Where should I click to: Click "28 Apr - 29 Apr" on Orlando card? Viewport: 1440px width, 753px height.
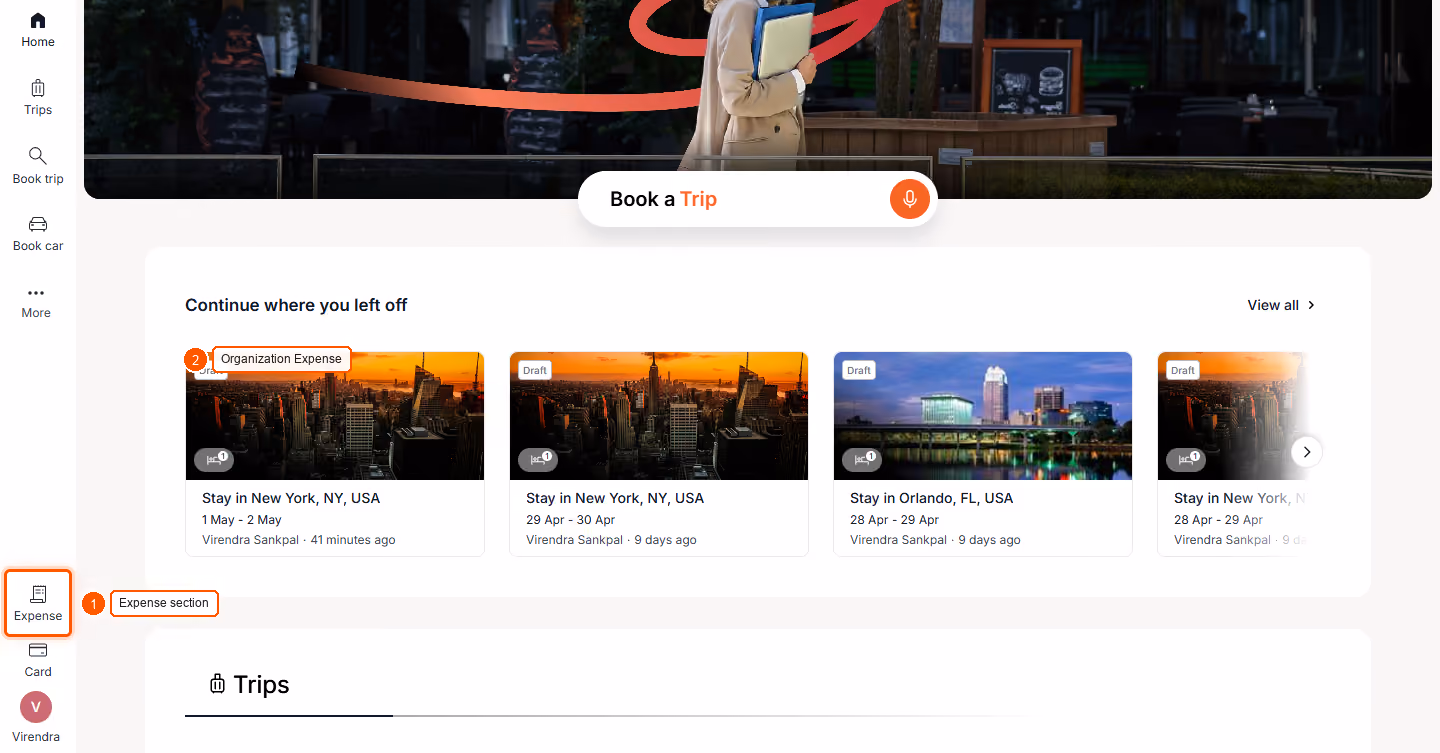(895, 520)
